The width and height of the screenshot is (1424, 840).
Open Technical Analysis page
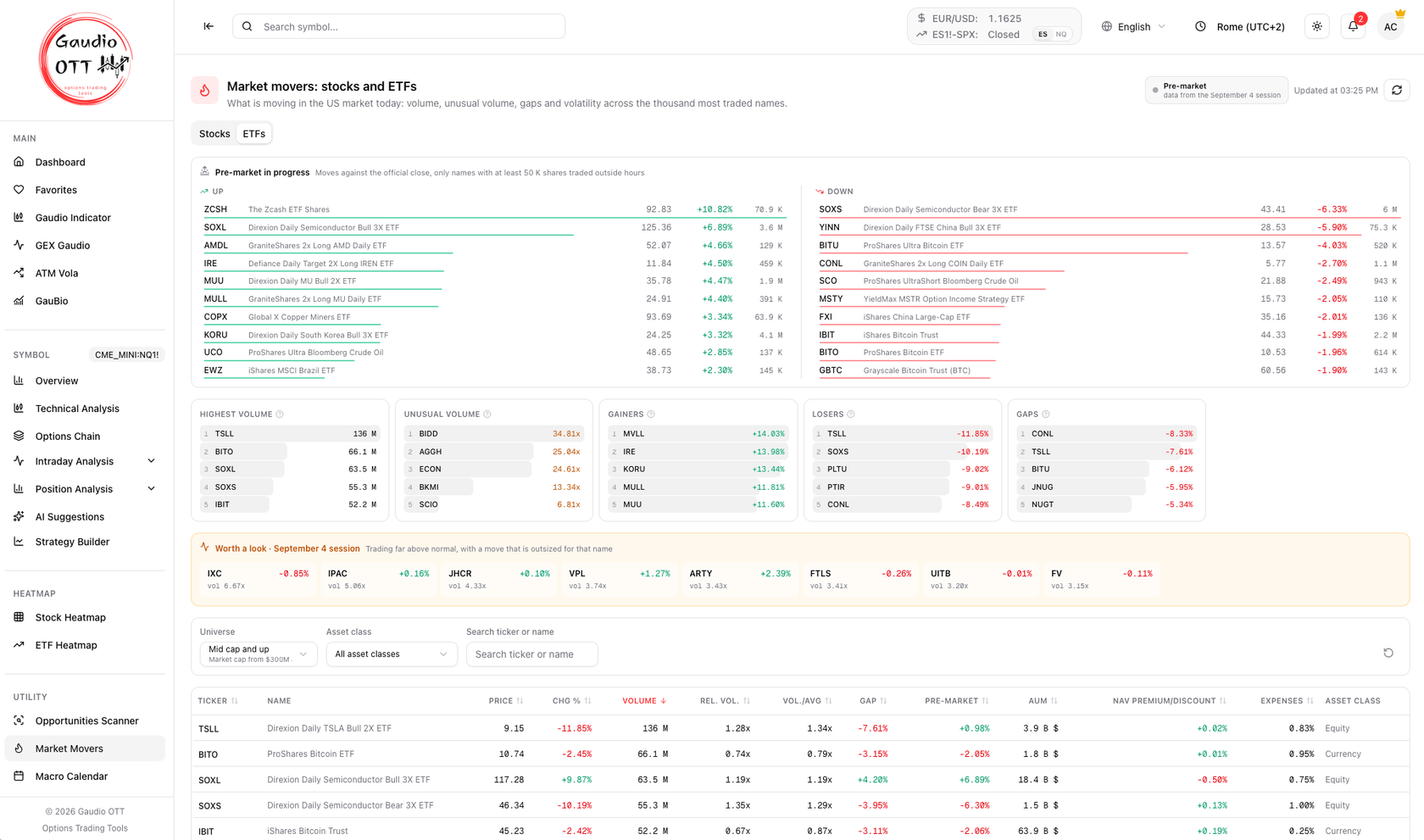(x=85, y=409)
